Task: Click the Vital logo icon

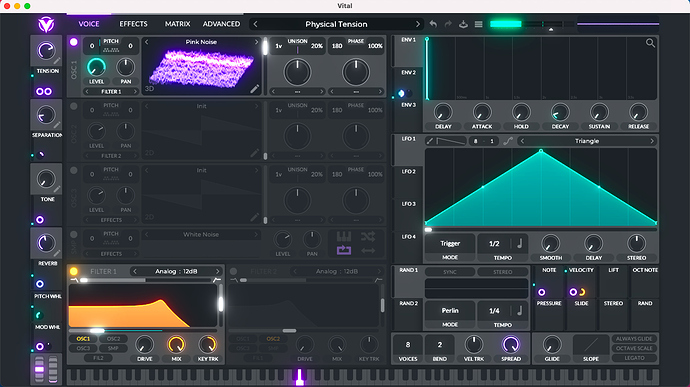Action: pyautogui.click(x=46, y=24)
